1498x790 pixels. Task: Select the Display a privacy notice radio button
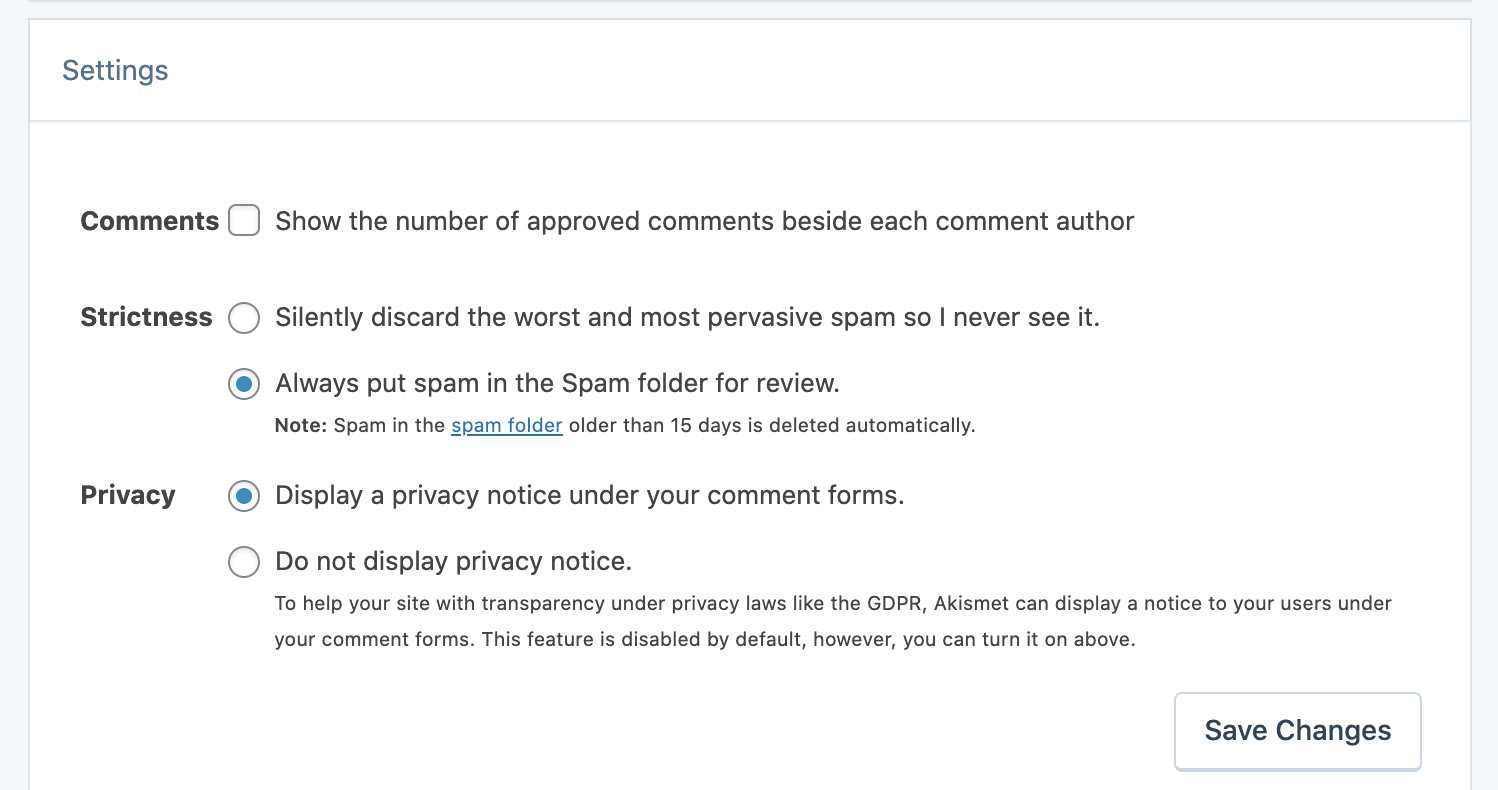244,496
